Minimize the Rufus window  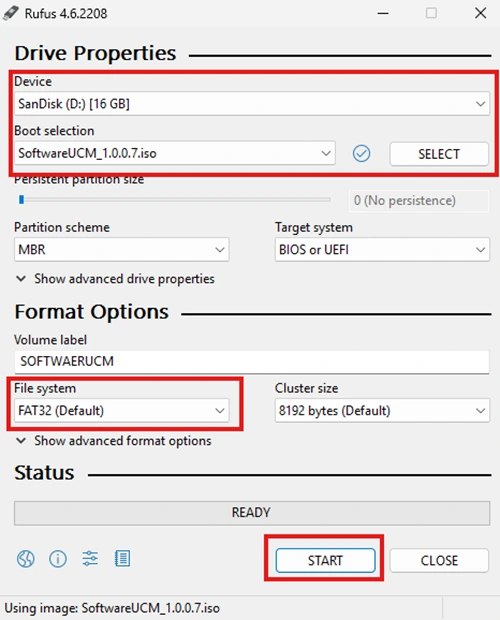[x=383, y=13]
